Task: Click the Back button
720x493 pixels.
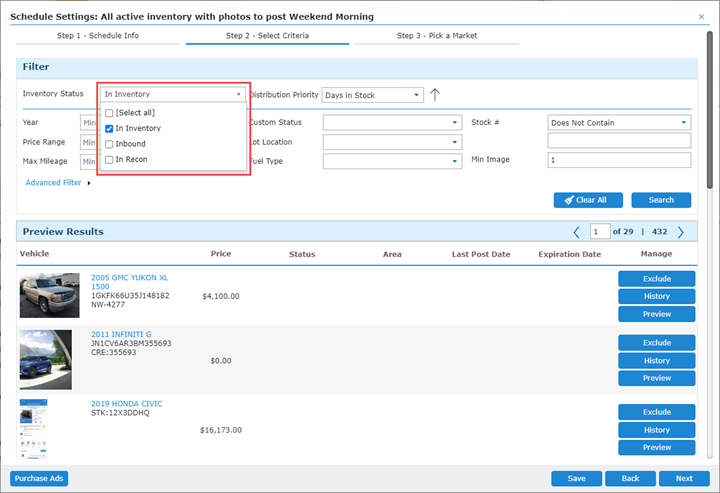Action: click(x=630, y=478)
